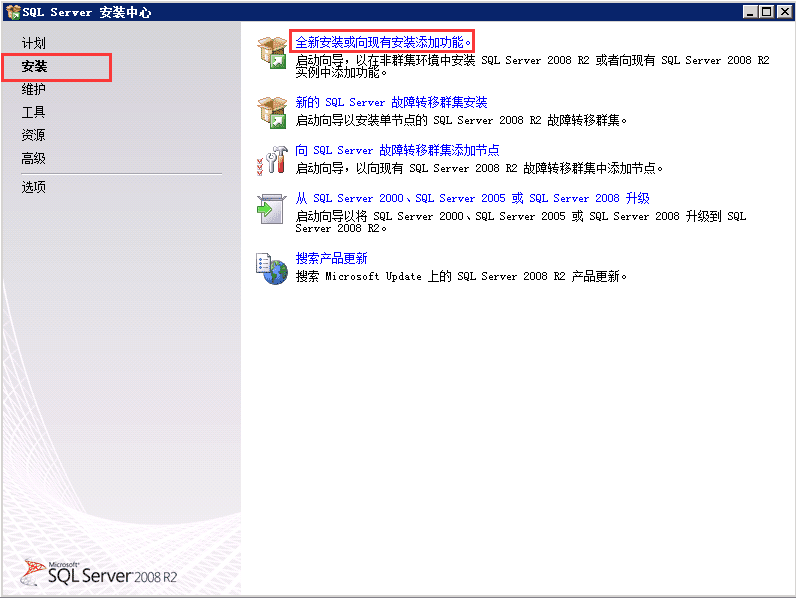The height and width of the screenshot is (598, 796).
Task: Click the tools icon beside 向 SQL Server 故障转移群集添加节点
Action: pos(273,160)
